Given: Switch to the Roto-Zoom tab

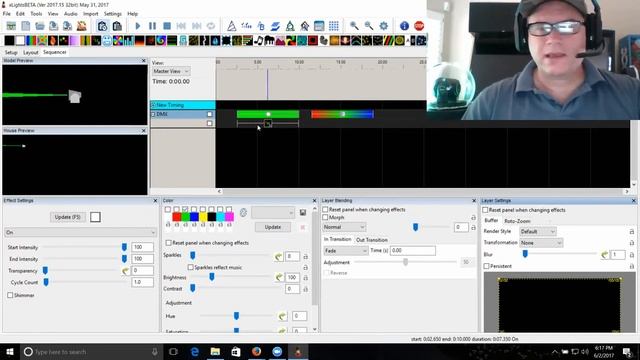Looking at the screenshot, I should pos(517,221).
